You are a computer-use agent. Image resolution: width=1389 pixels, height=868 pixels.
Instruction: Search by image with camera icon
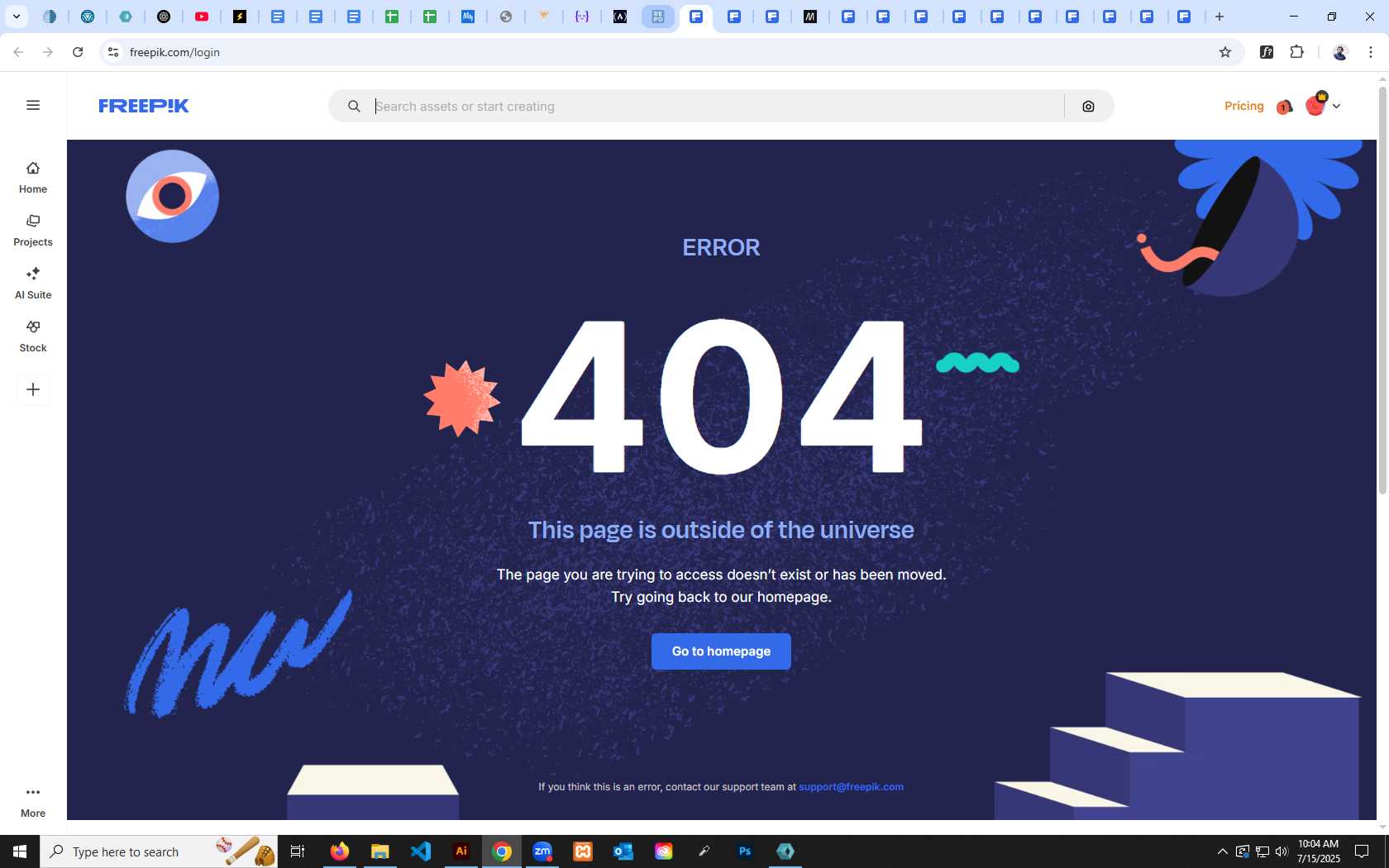[x=1088, y=106]
